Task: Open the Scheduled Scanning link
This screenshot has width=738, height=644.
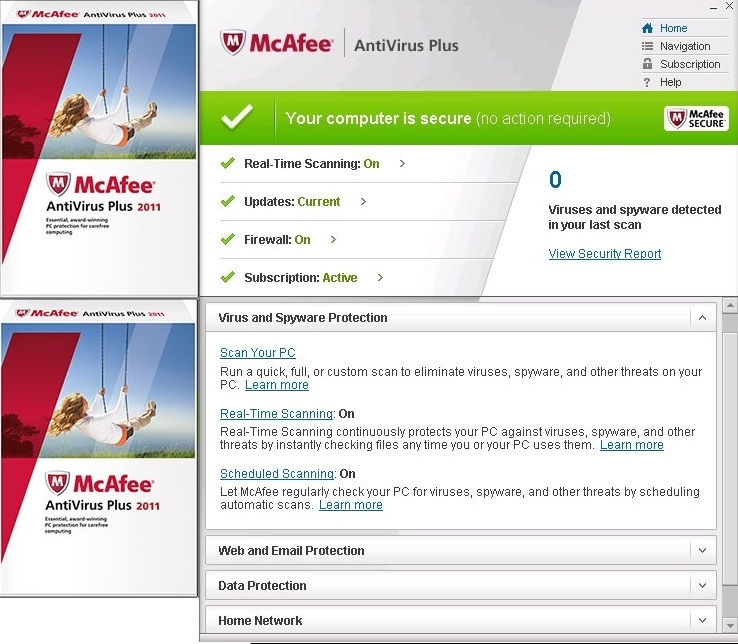Action: pyautogui.click(x=276, y=474)
